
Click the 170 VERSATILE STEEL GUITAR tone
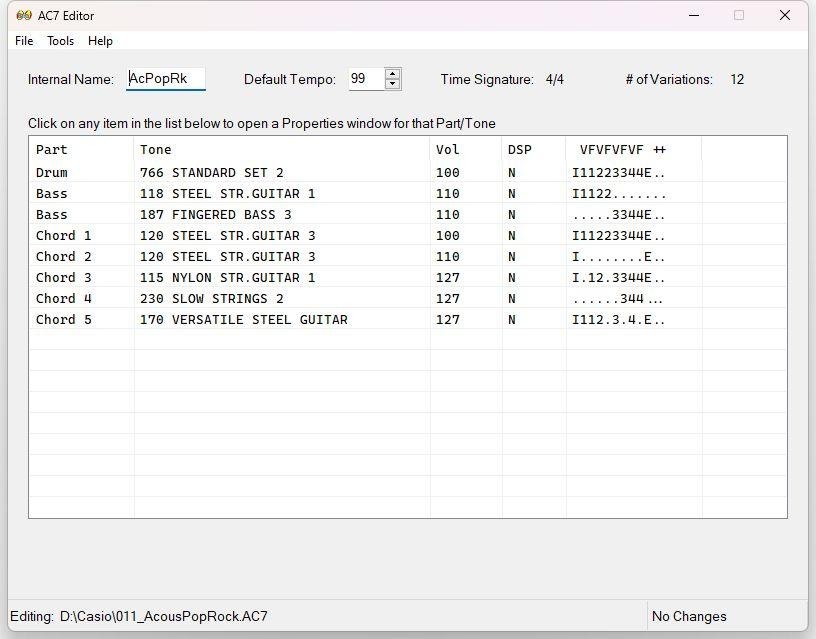(243, 320)
